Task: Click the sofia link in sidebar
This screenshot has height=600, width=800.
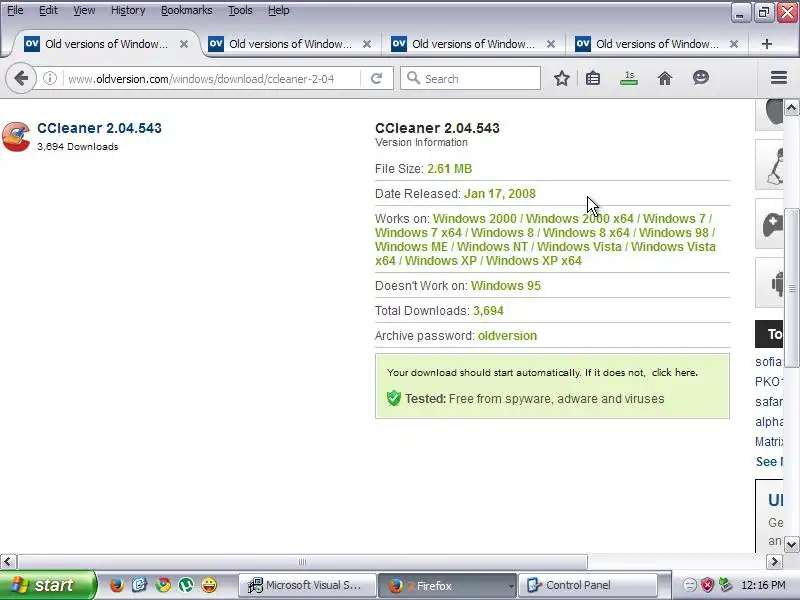Action: [x=768, y=362]
